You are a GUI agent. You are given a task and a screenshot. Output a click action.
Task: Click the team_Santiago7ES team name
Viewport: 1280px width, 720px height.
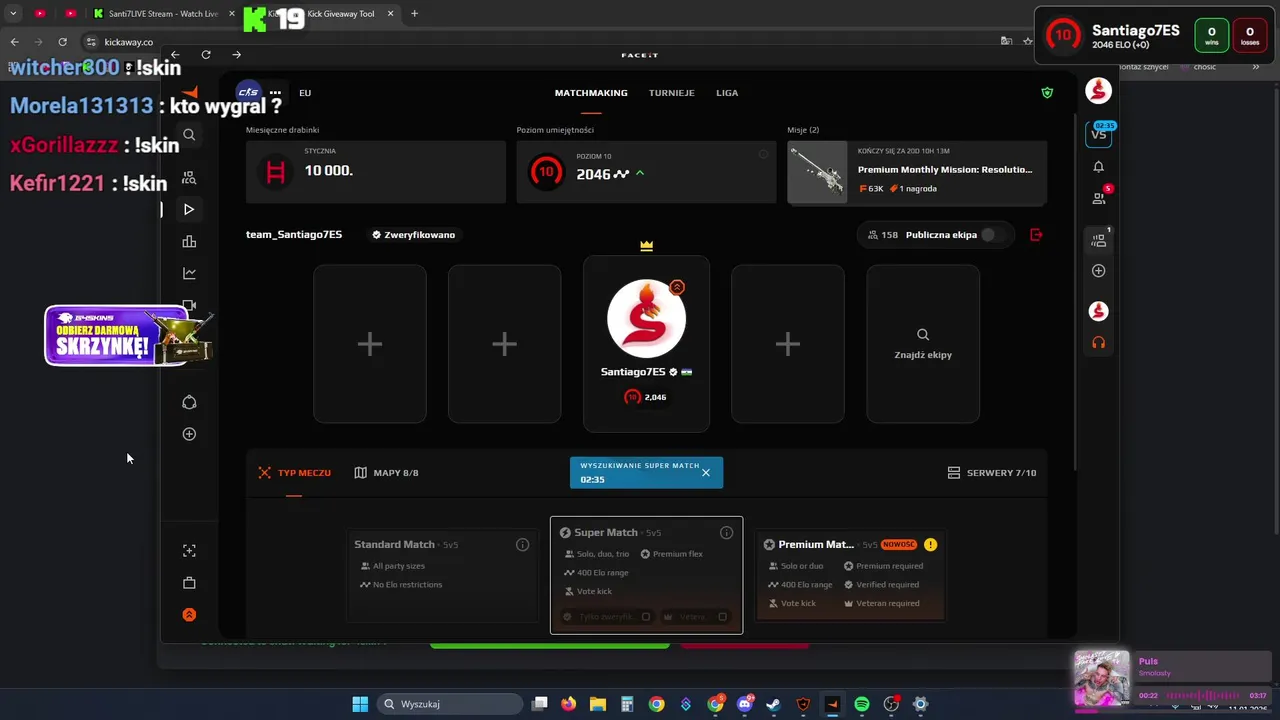[x=294, y=235]
